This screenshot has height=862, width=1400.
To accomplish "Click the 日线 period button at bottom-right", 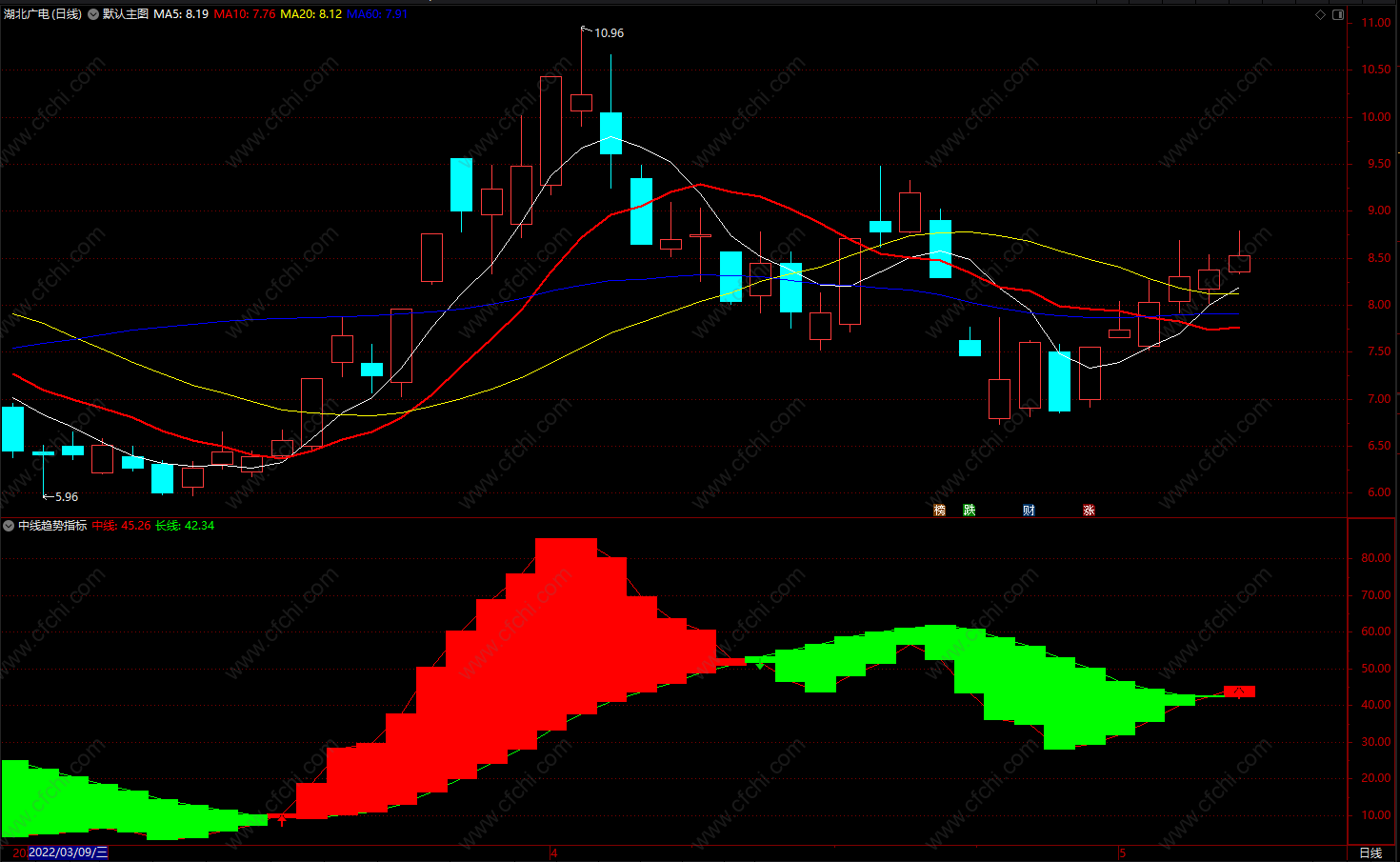I will [x=1370, y=852].
